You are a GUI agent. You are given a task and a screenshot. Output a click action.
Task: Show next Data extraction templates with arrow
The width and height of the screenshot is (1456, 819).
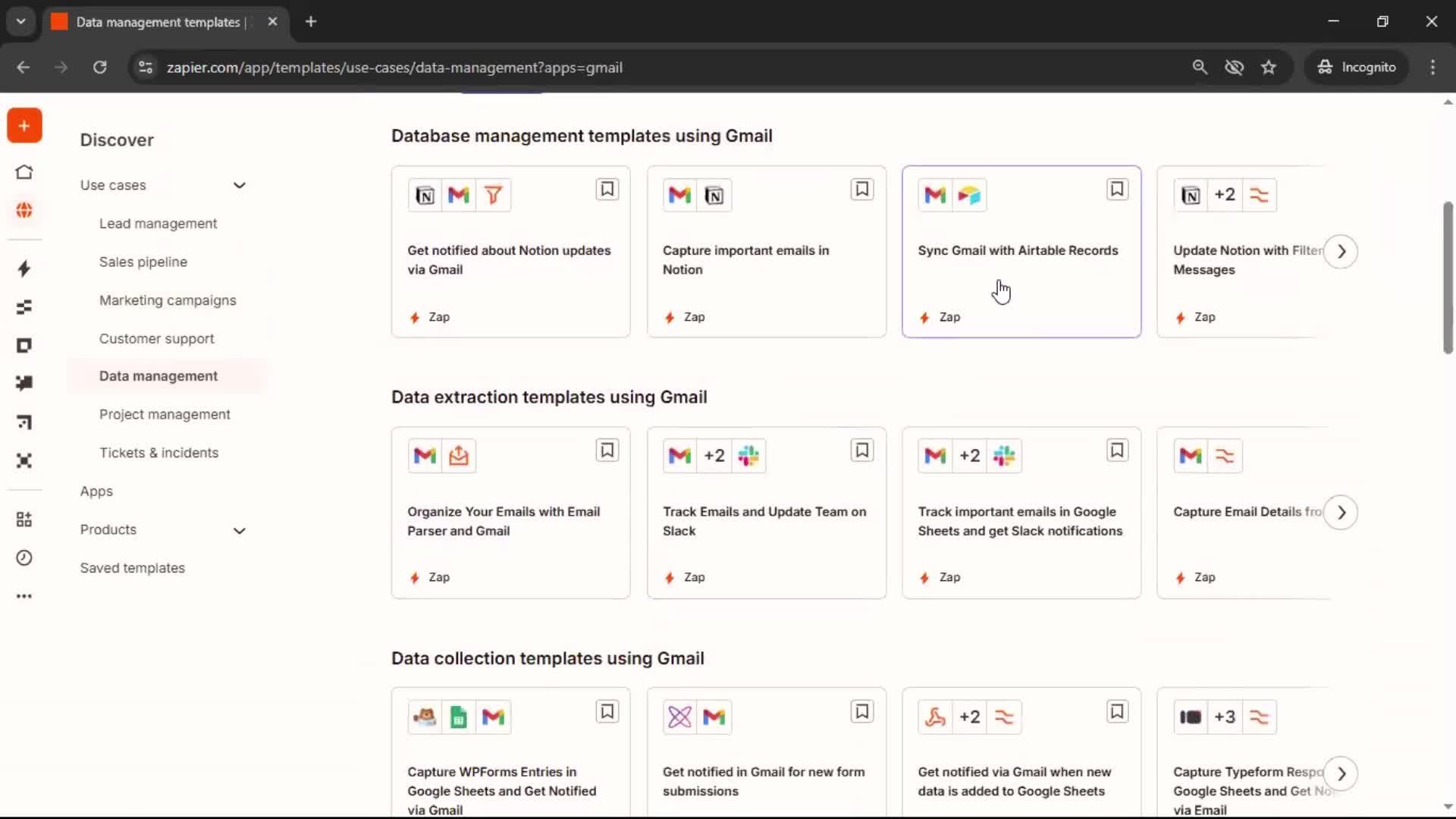[1341, 513]
